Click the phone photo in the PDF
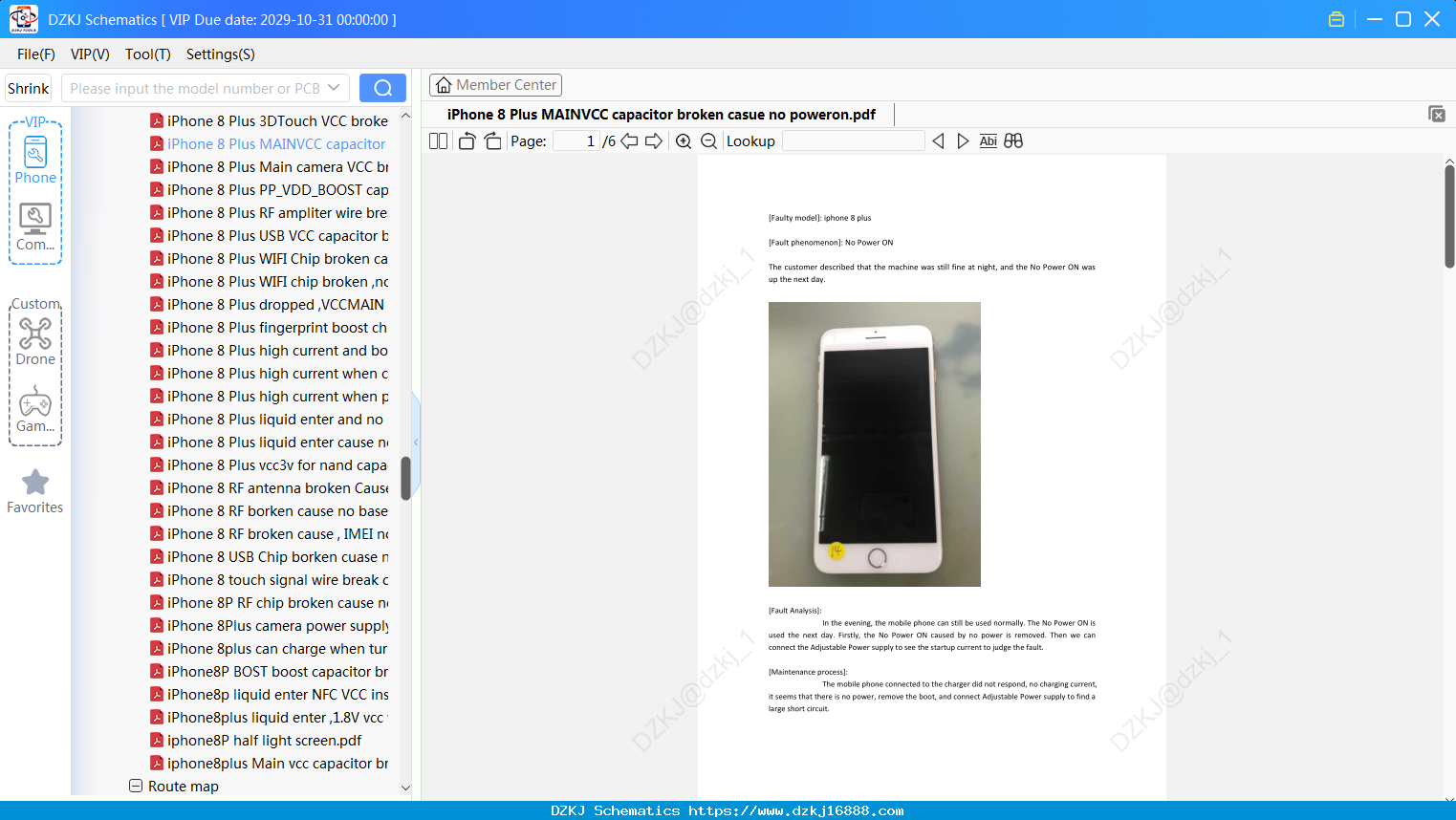The width and height of the screenshot is (1456, 820). click(875, 444)
